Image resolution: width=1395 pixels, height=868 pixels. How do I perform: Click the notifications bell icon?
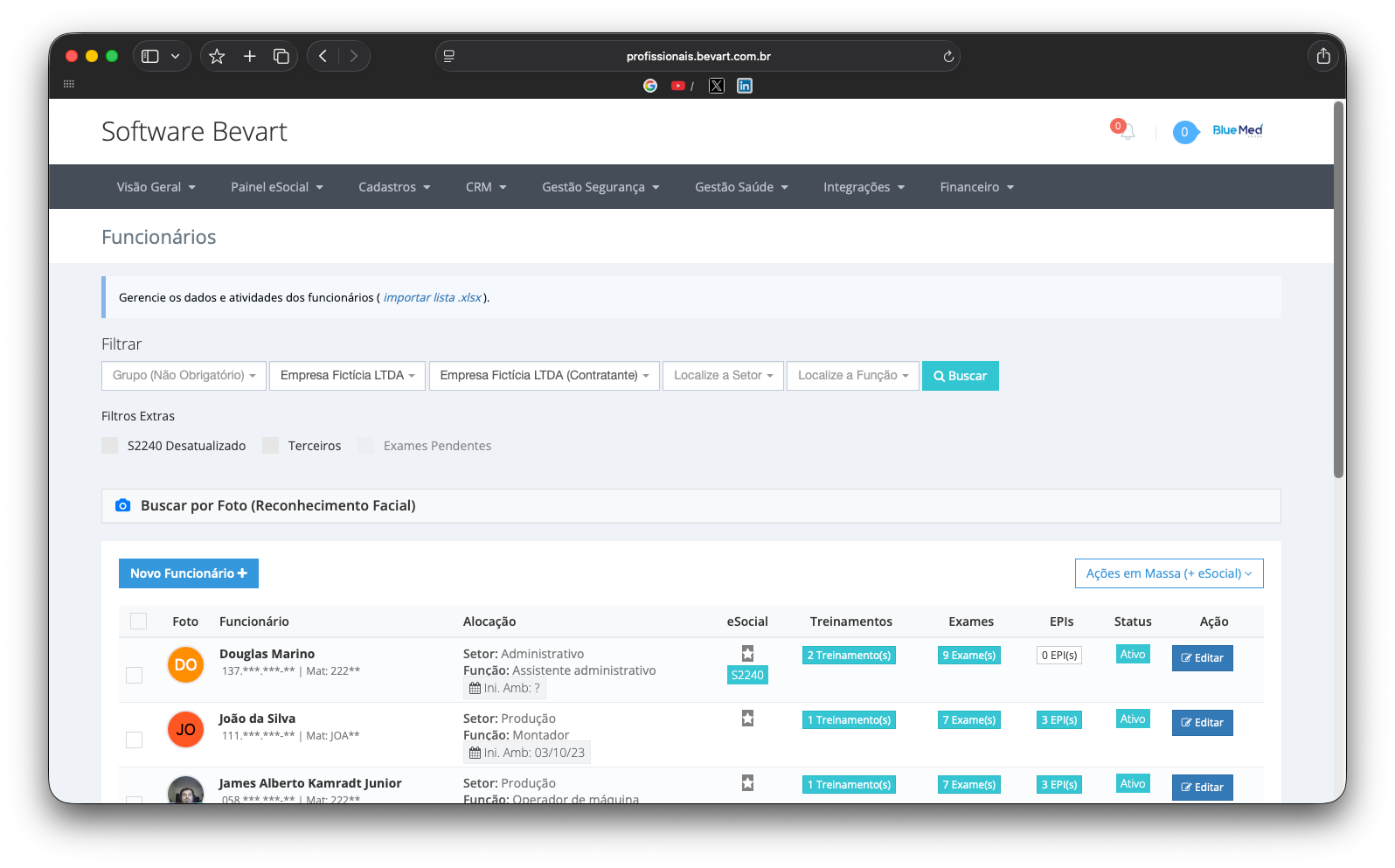[x=1126, y=131]
